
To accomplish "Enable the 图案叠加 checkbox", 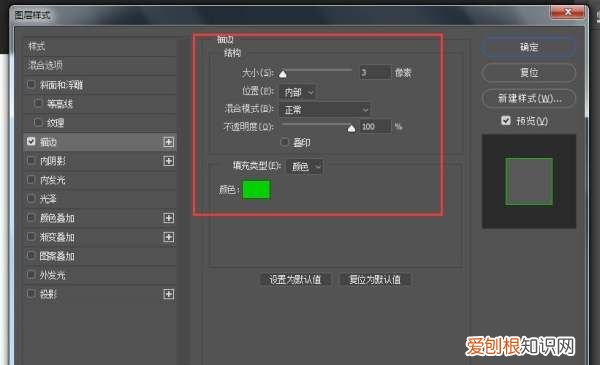I will pos(31,255).
